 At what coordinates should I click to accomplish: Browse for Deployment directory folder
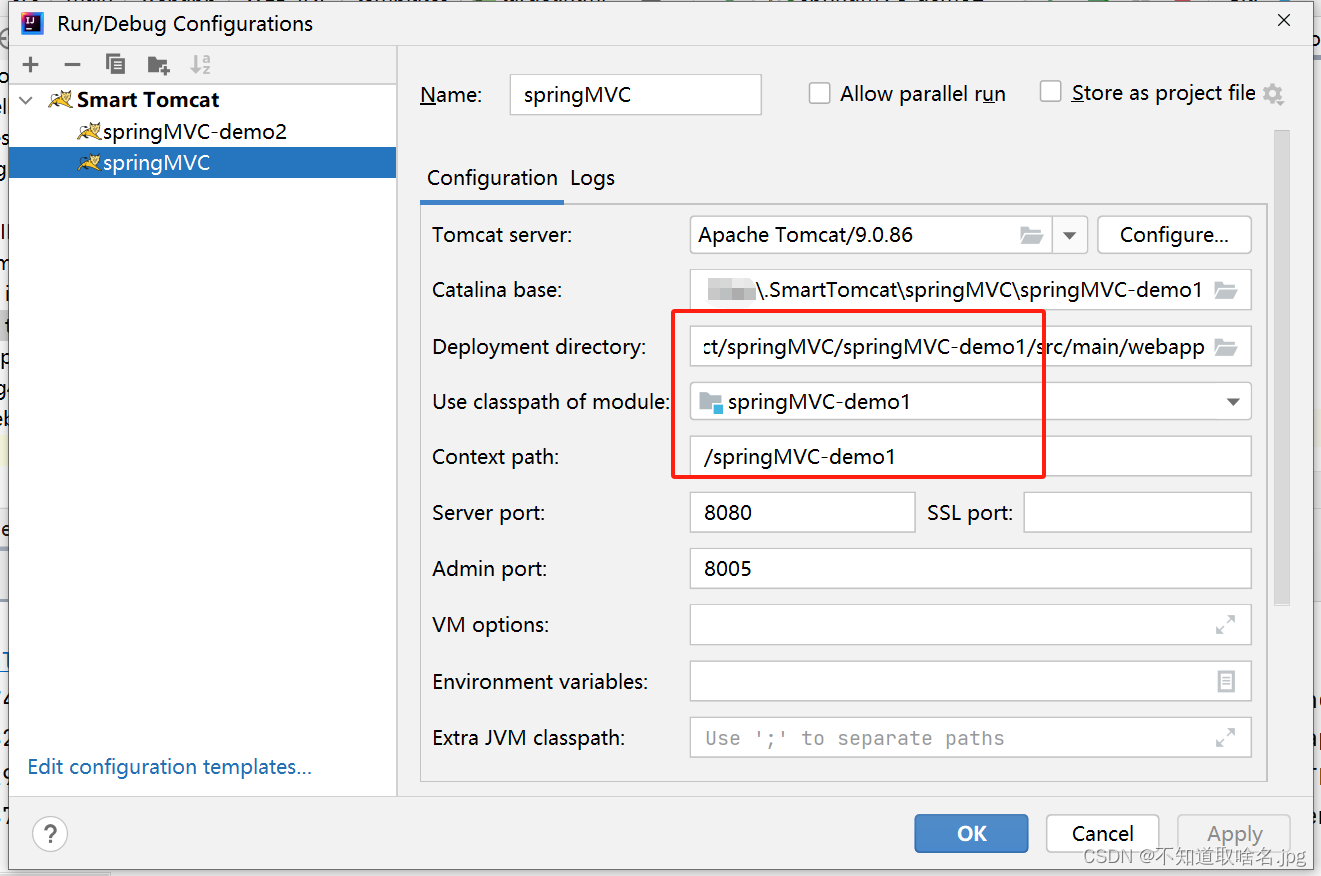(1225, 347)
